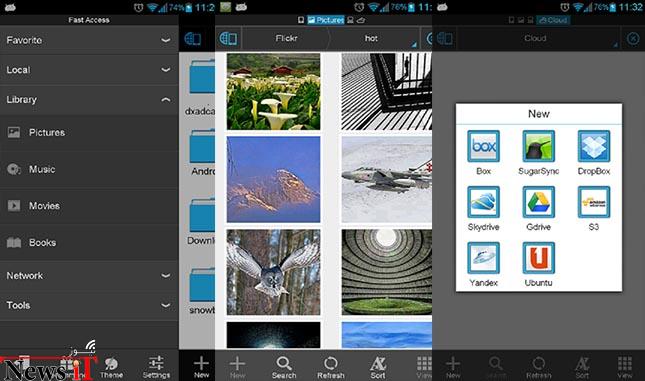
Task: Expand the Network section
Action: point(89,275)
